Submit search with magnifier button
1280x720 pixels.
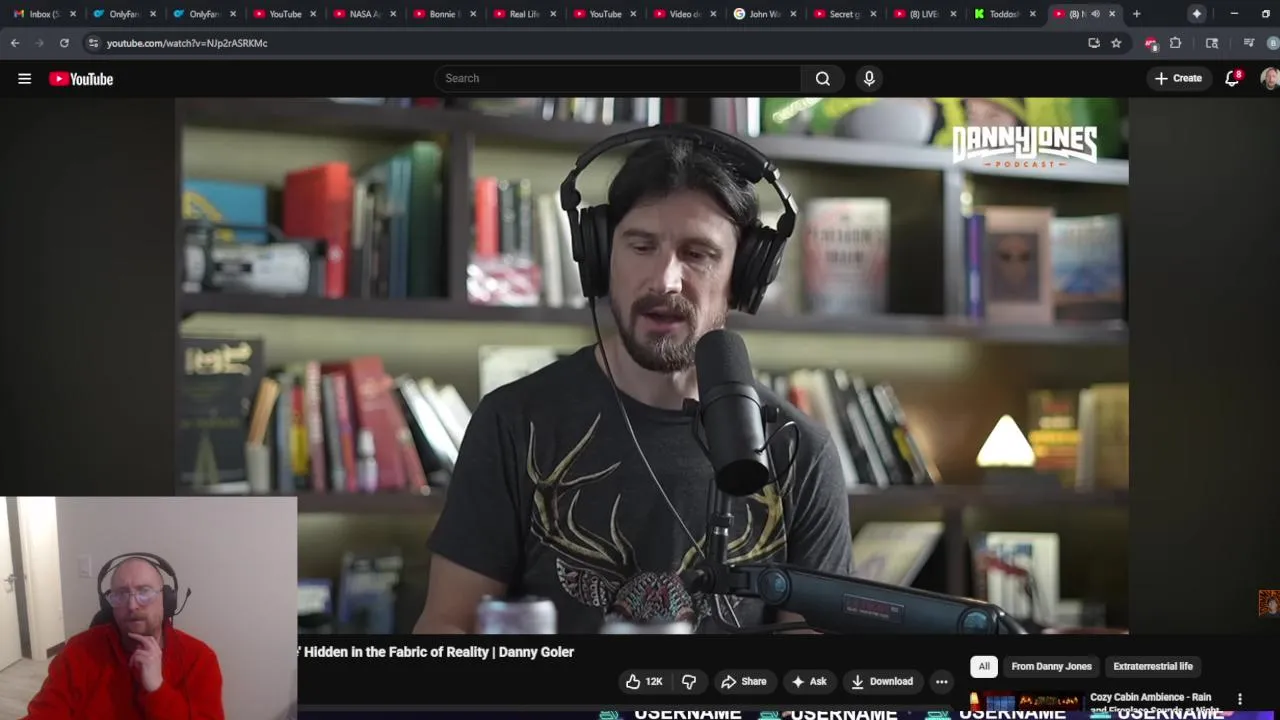pos(822,78)
